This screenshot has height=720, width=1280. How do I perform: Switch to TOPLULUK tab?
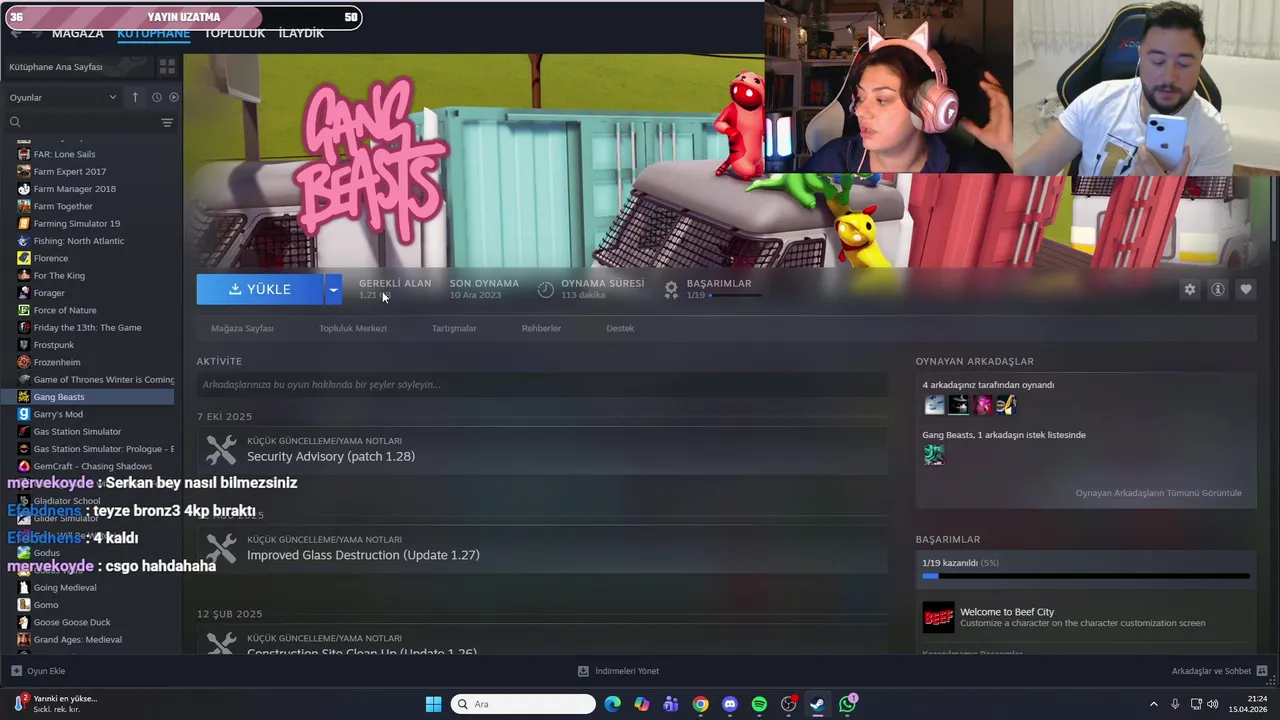click(x=234, y=33)
